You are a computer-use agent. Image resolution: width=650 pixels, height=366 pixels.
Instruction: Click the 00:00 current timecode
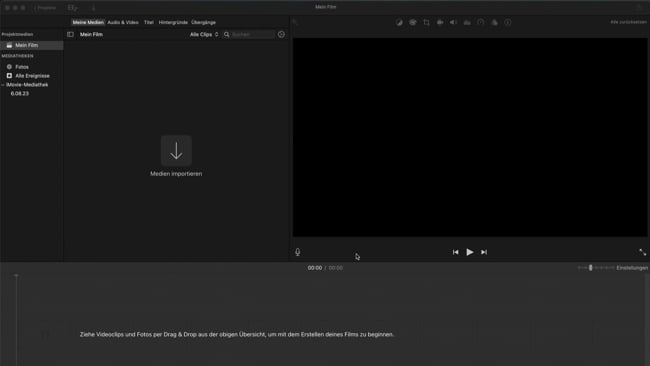tap(315, 268)
